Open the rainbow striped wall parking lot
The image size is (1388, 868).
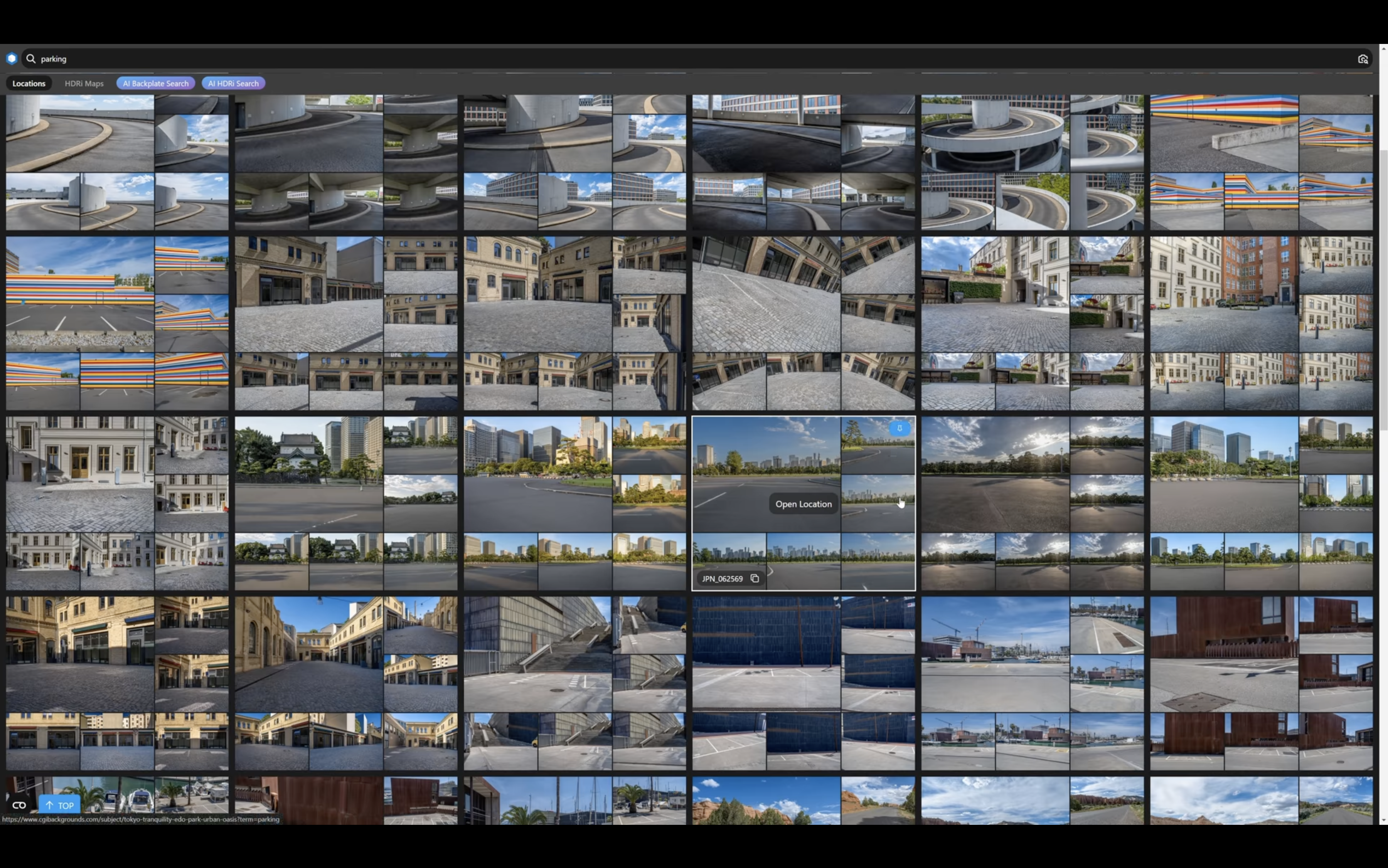coord(80,294)
